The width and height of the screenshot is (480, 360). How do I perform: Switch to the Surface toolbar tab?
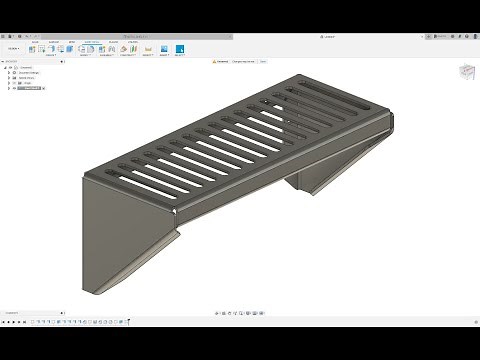(x=54, y=42)
